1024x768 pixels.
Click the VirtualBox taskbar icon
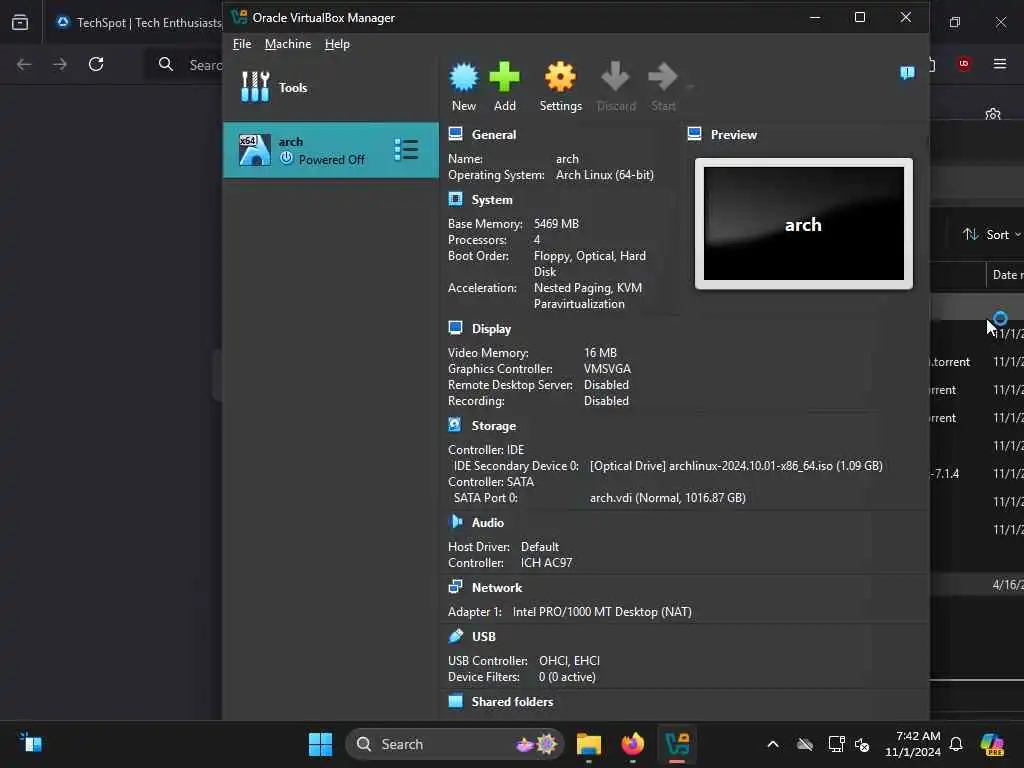click(x=677, y=744)
